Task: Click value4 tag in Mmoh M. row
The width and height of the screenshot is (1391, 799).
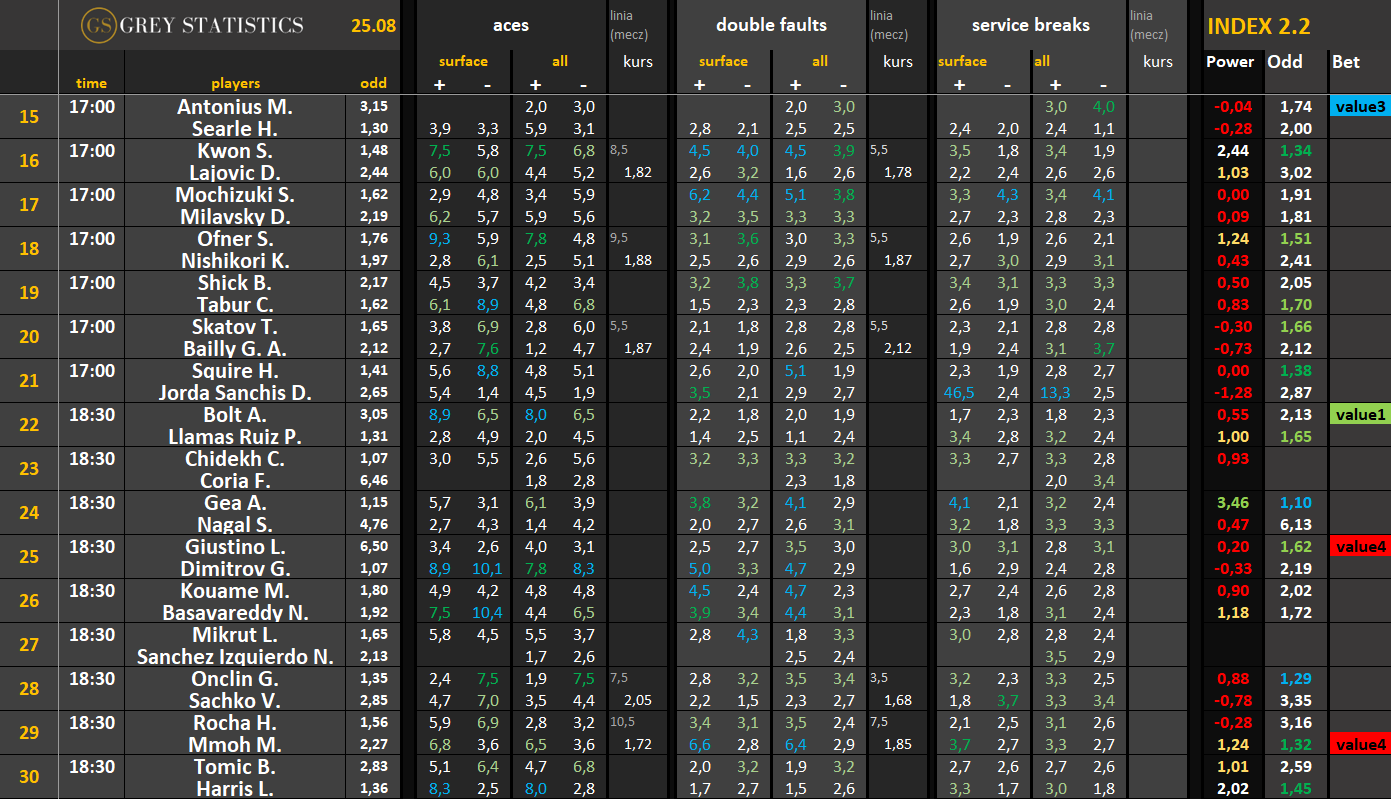Action: [1359, 744]
